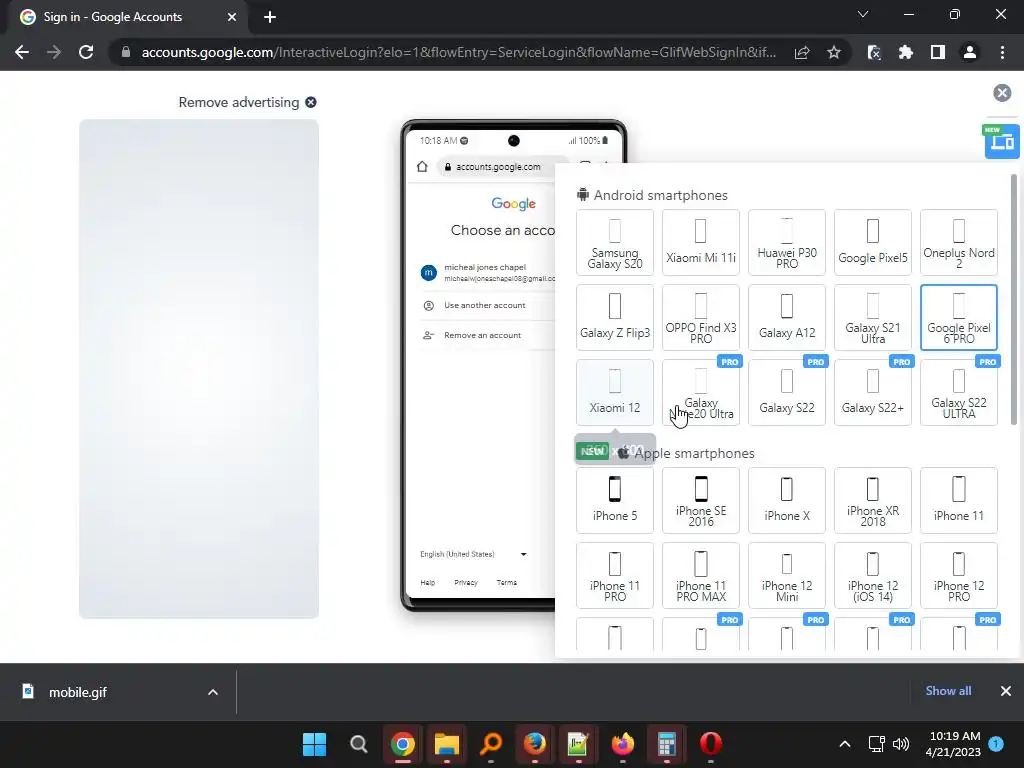Open the Help link on sign-in page
This screenshot has height=768, width=1024.
[x=428, y=583]
